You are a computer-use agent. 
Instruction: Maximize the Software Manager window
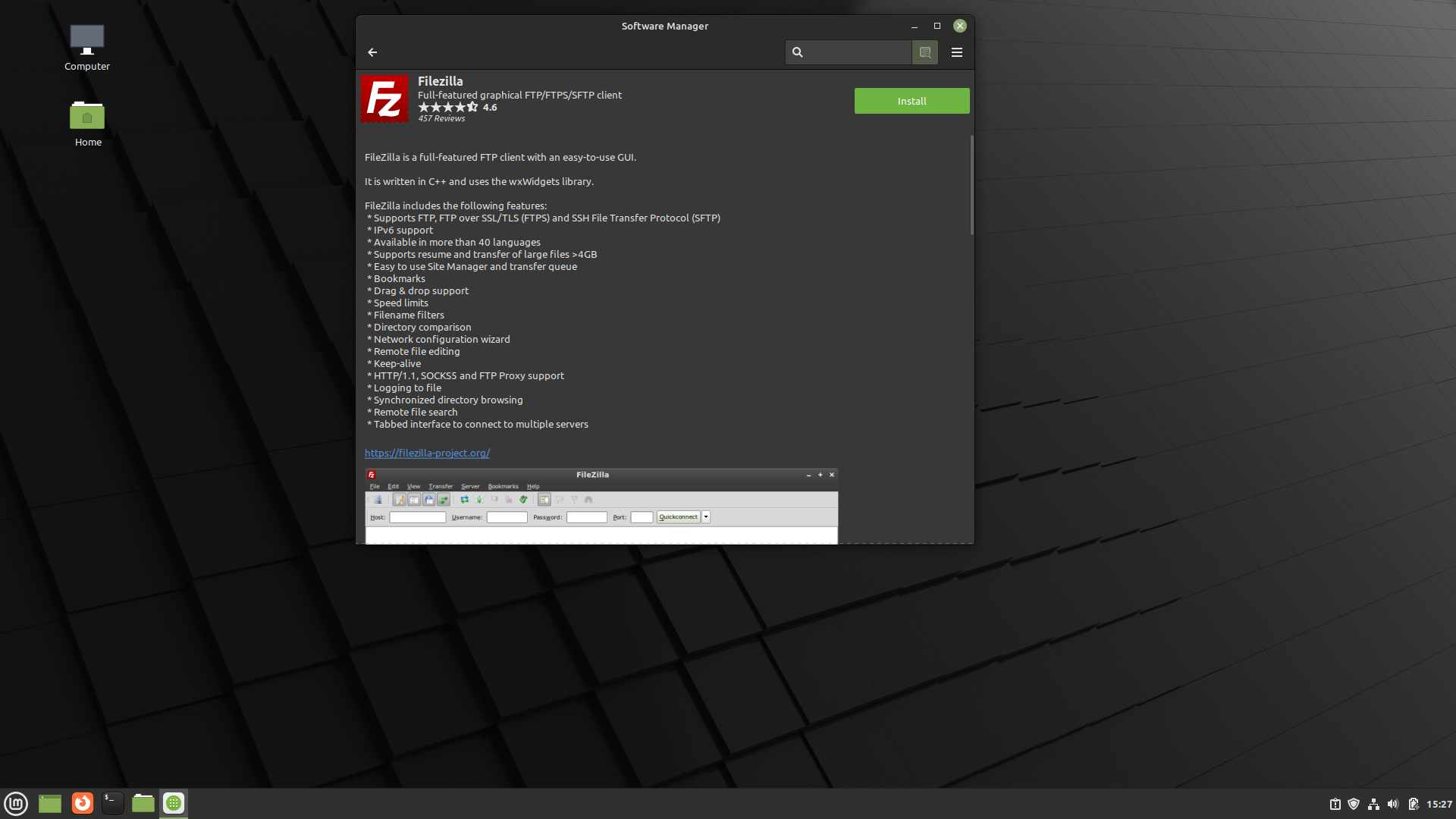(937, 26)
